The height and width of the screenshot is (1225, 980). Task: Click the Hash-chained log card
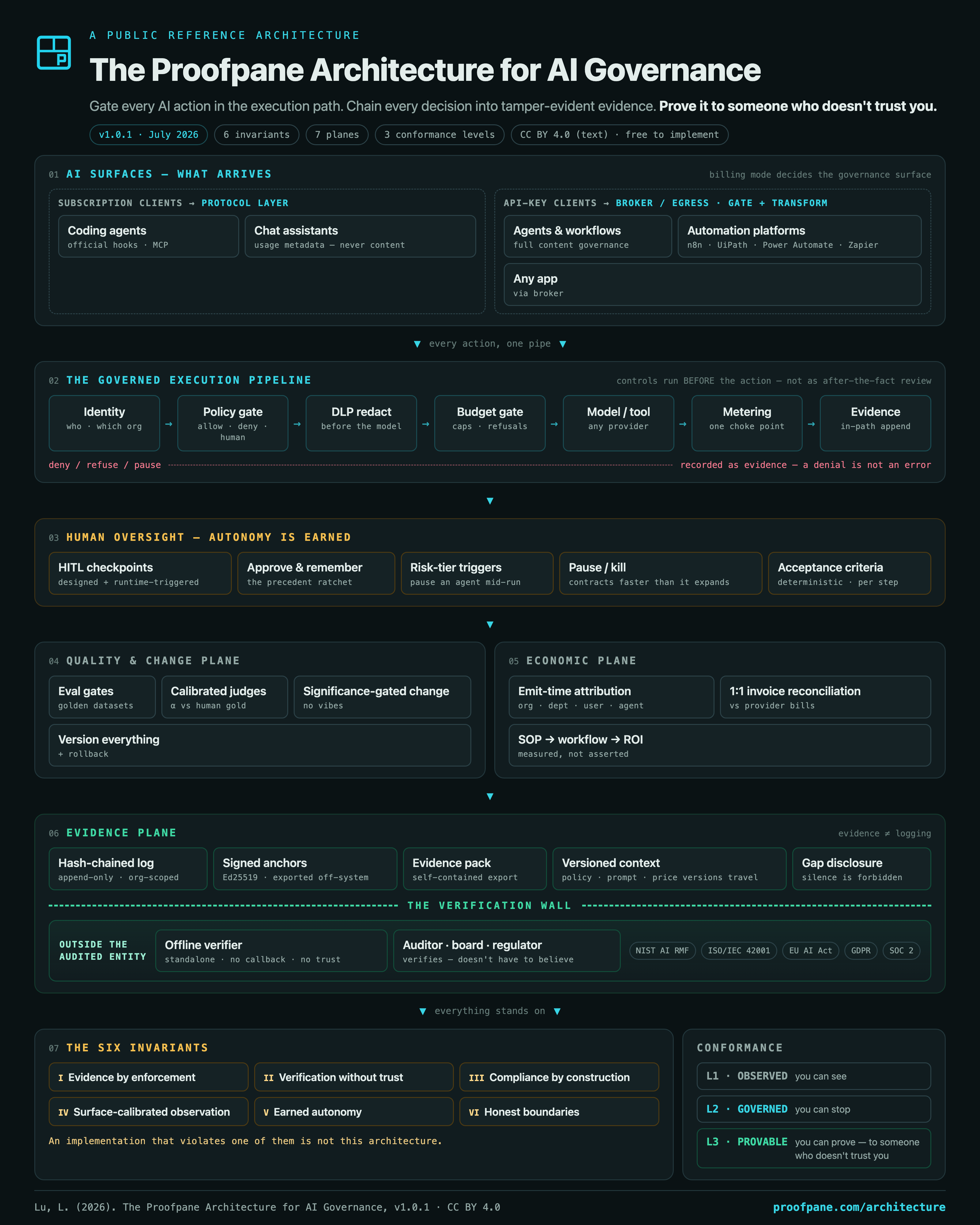pos(128,869)
